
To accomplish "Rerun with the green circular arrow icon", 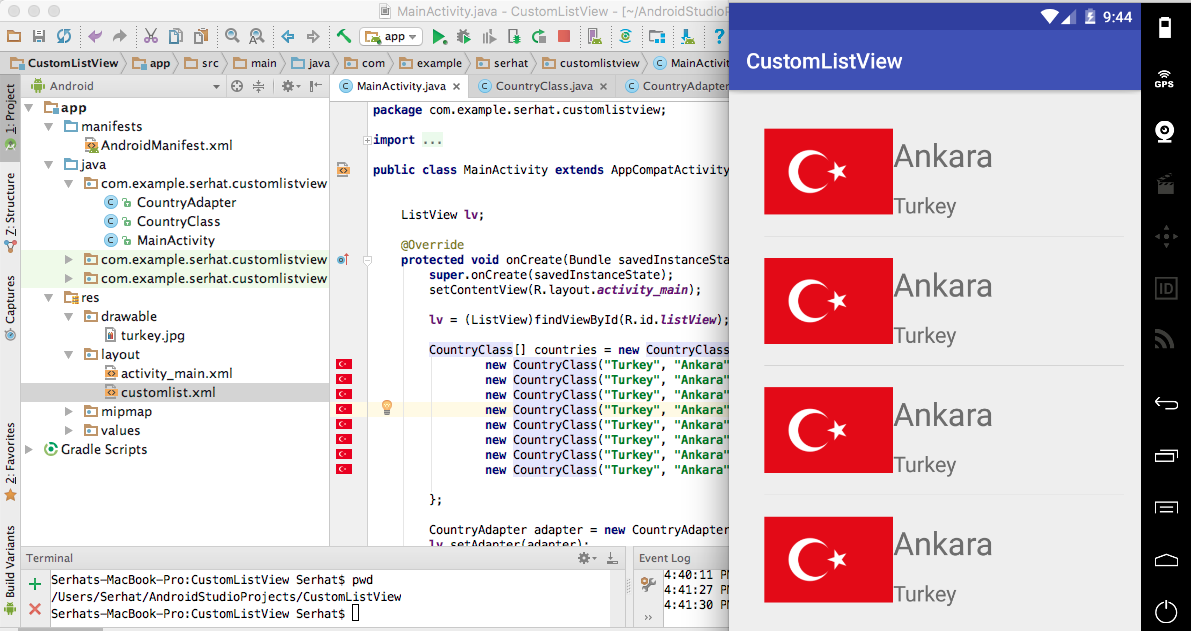I will (x=539, y=36).
